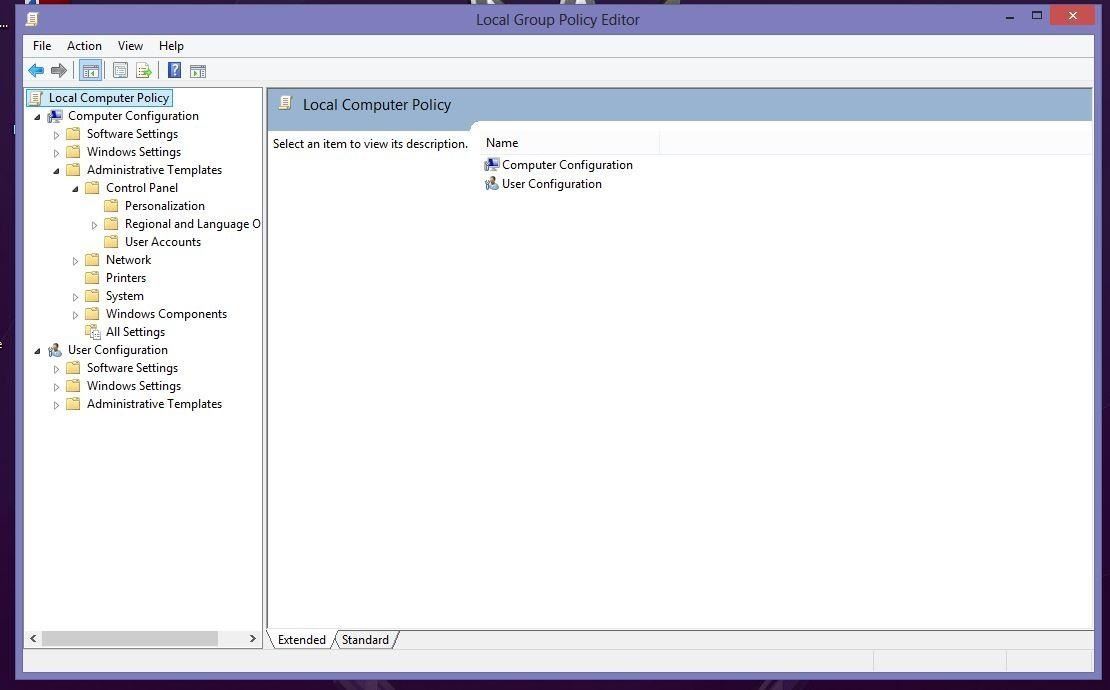Click the Printers folder icon
1110x690 pixels.
pyautogui.click(x=92, y=278)
